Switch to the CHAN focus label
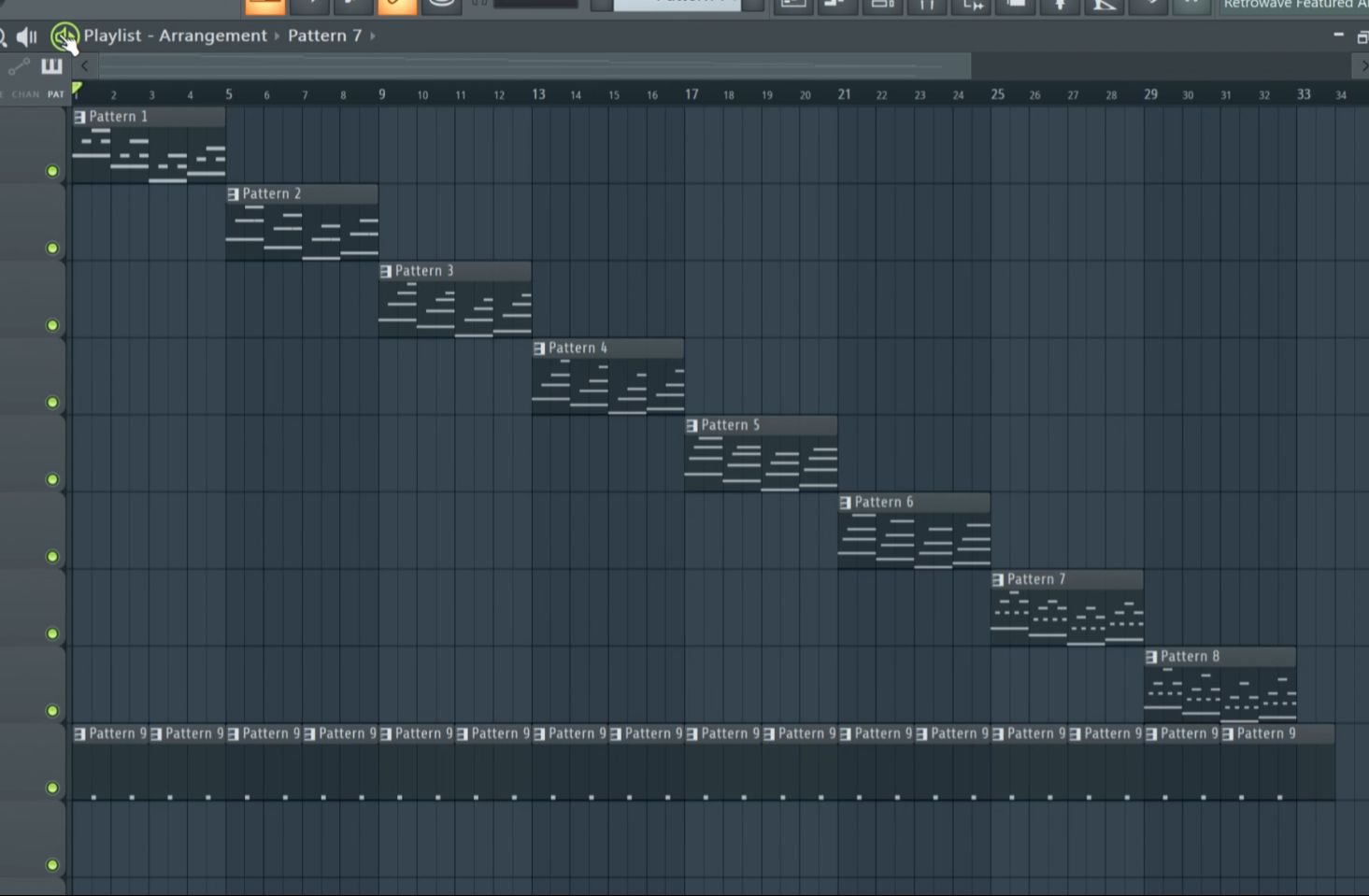 (25, 94)
